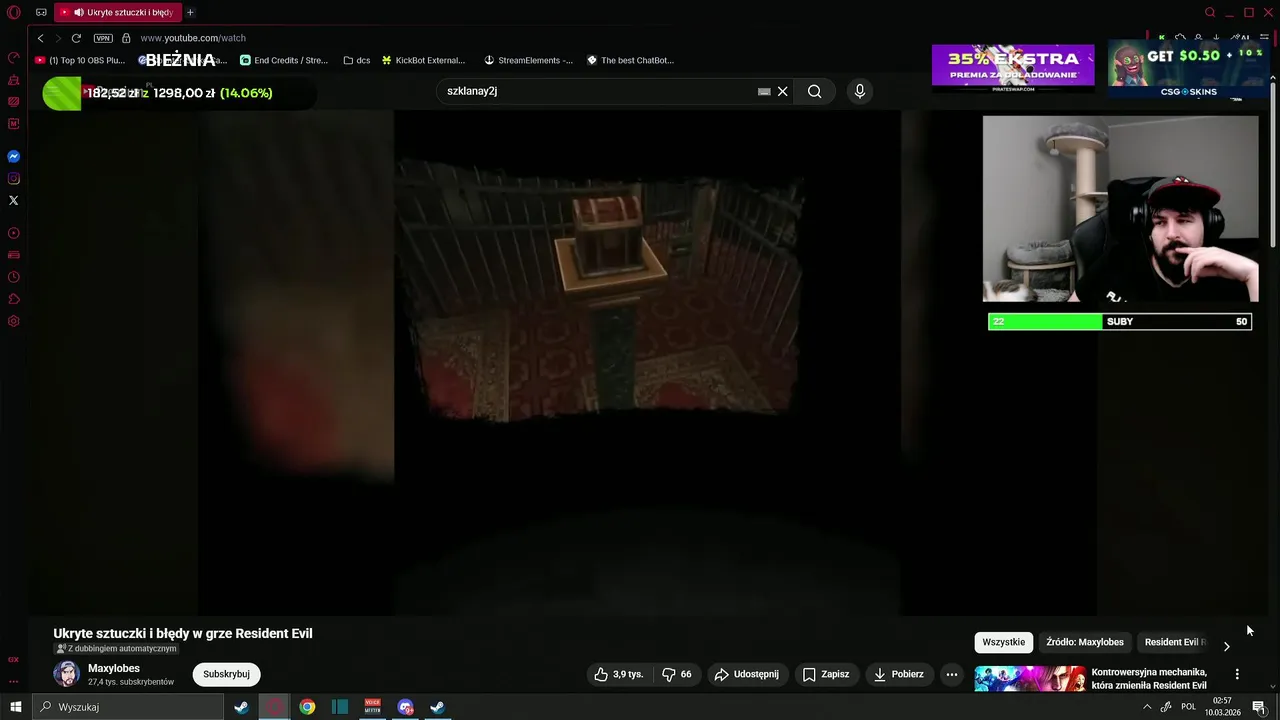1280x720 pixels.
Task: Click the Wyszukaj taskbar search box
Action: 128,707
